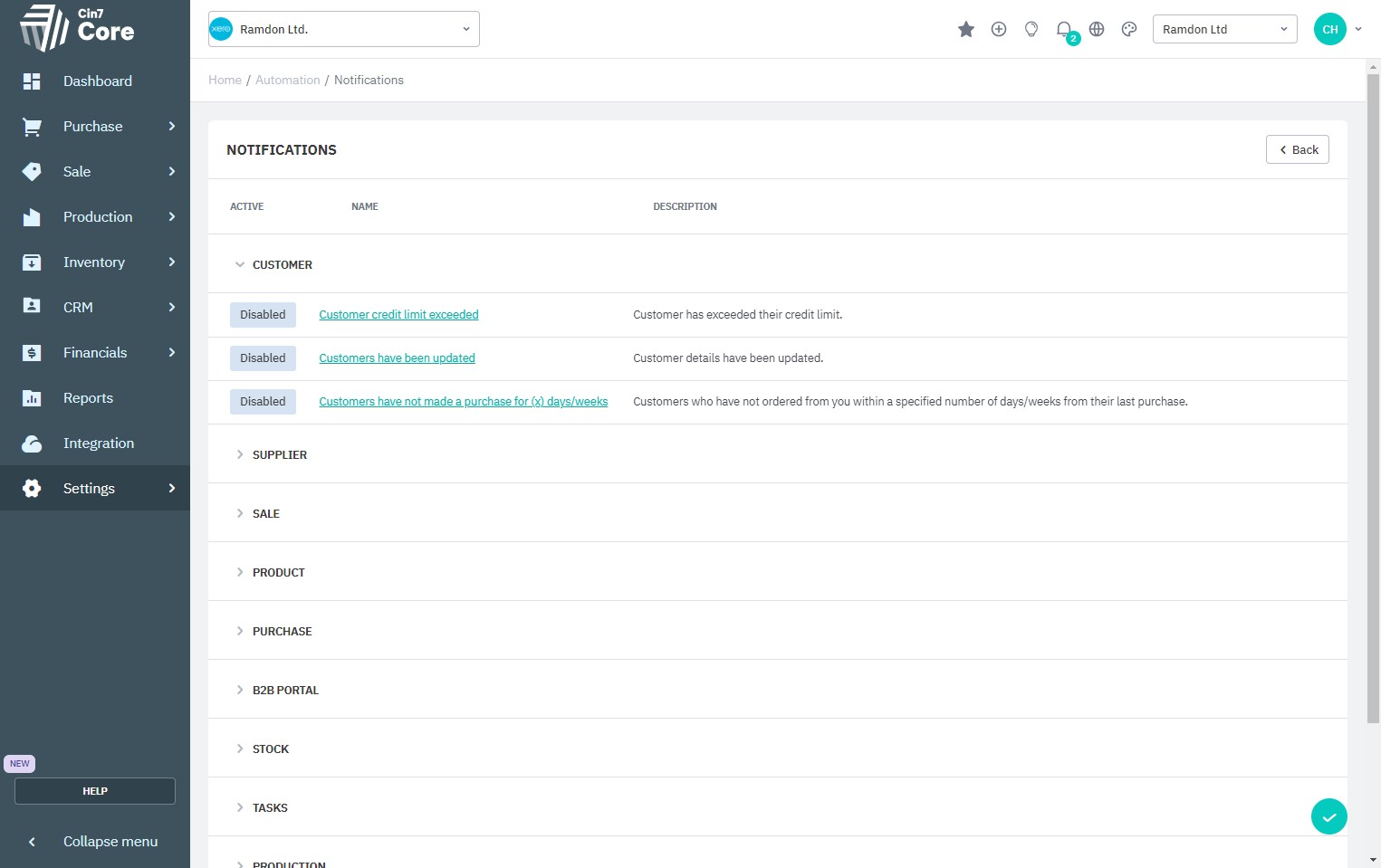Toggle Disabled status for Customers have been updated
Viewport: 1381px width, 868px height.
(x=263, y=358)
